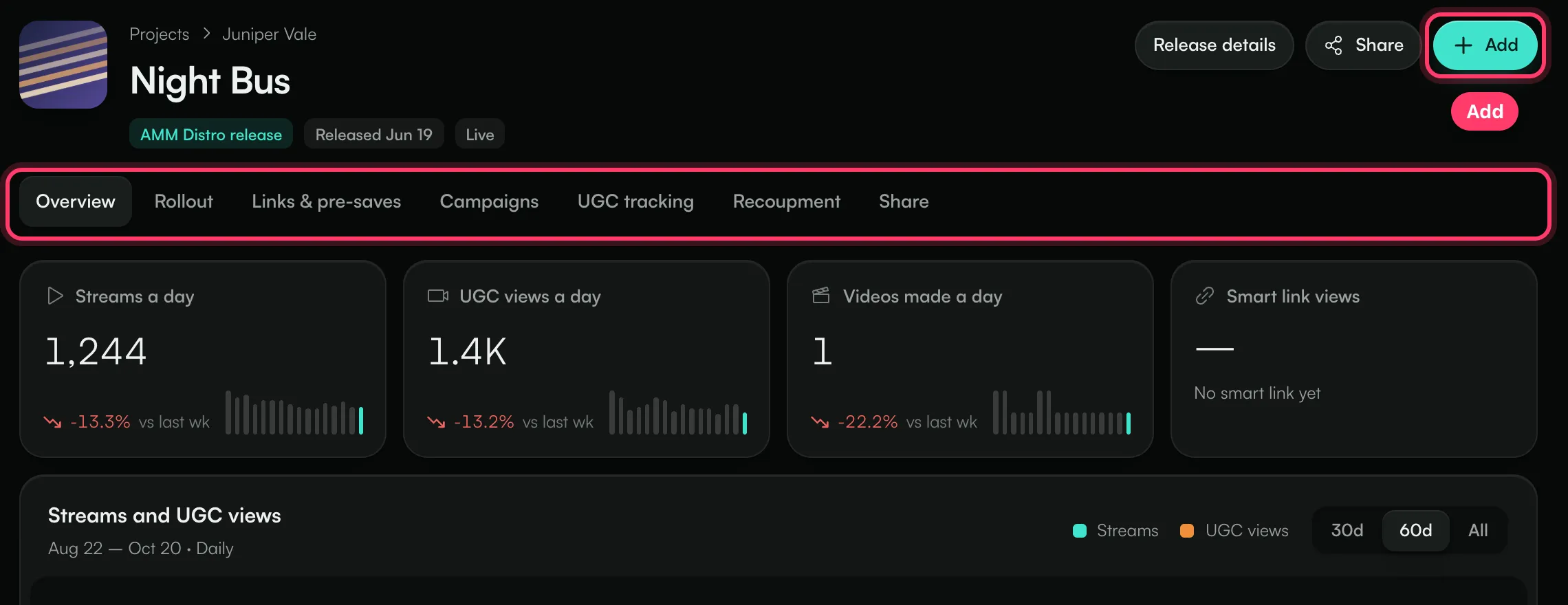Click the No smart link yet text

(x=1257, y=393)
